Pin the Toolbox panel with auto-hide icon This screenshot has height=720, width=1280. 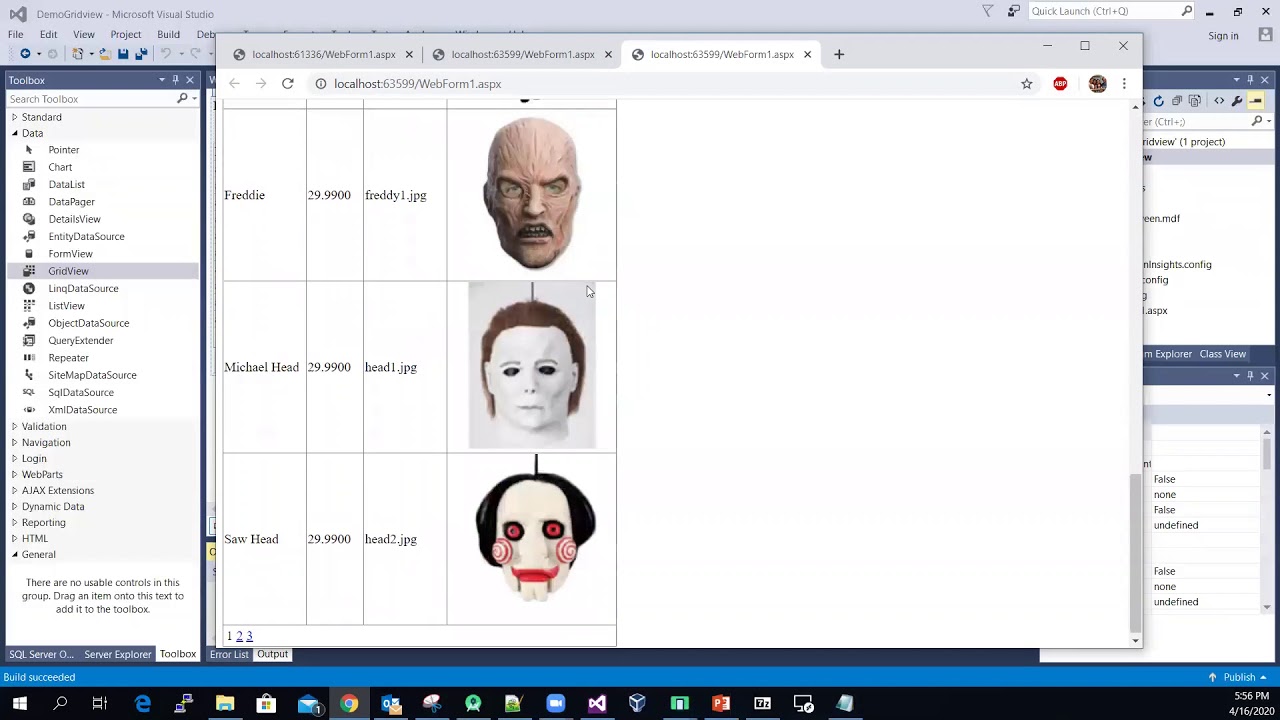tap(175, 80)
